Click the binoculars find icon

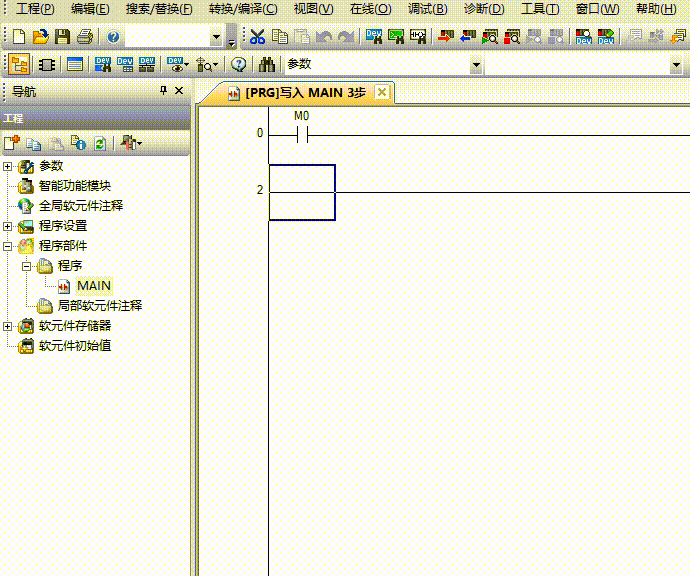267,65
